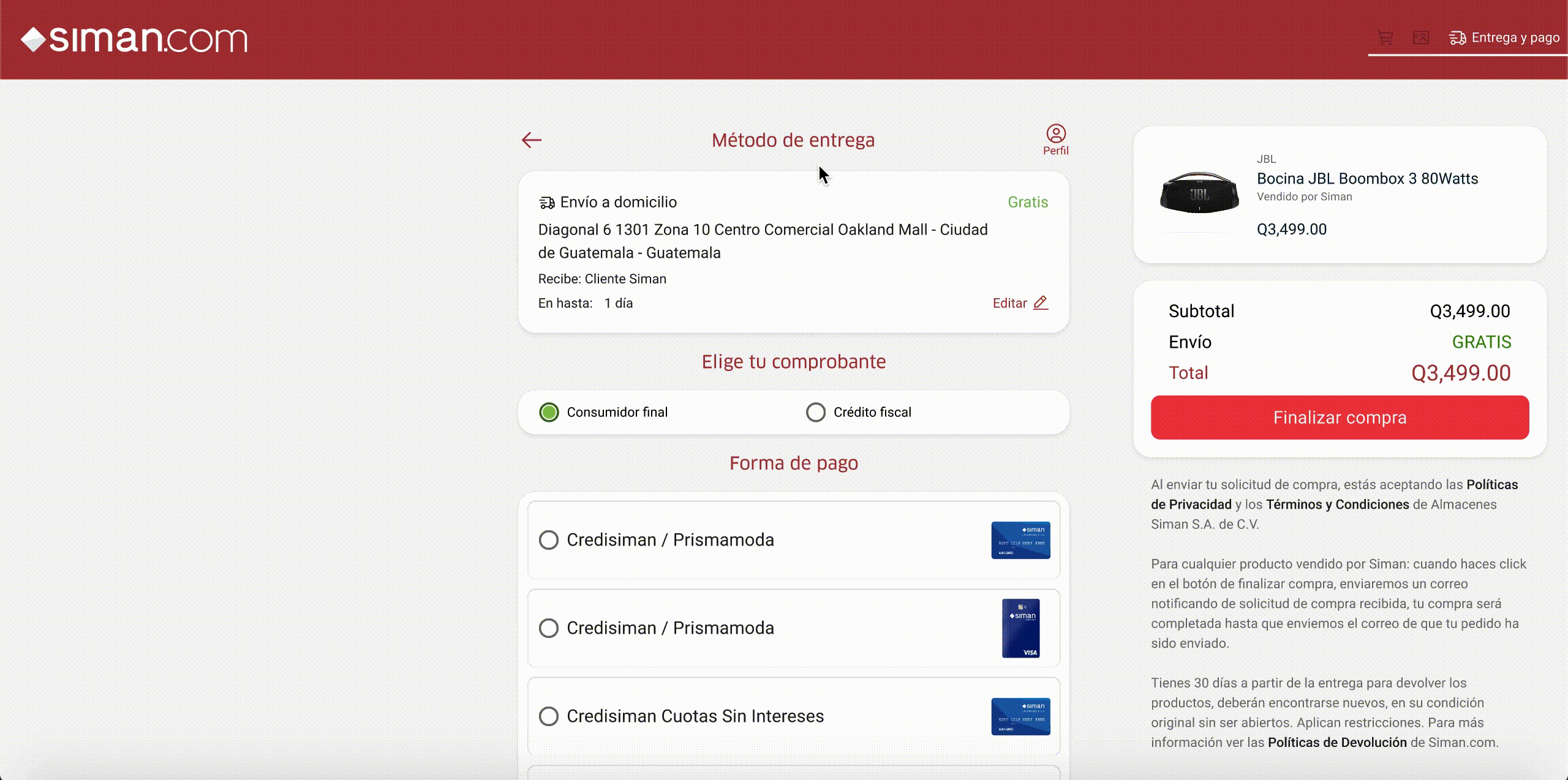Click the JBL Boombox product thumbnail
The height and width of the screenshot is (780, 1568).
(x=1199, y=193)
